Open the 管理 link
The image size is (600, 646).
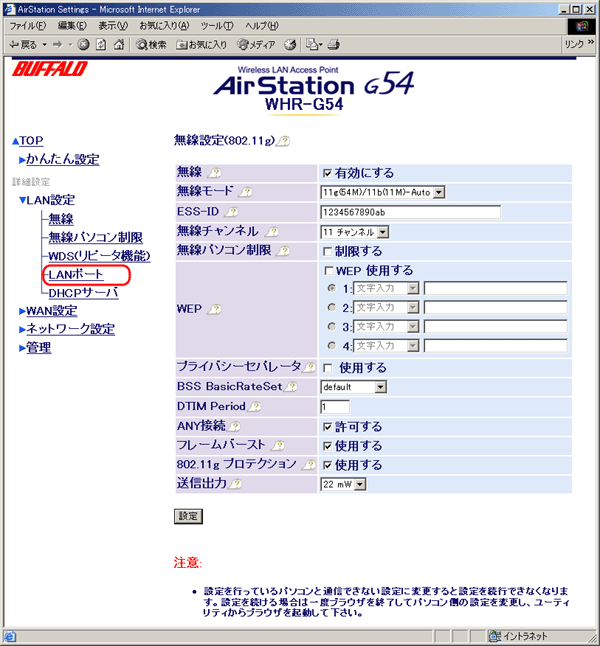click(x=39, y=348)
